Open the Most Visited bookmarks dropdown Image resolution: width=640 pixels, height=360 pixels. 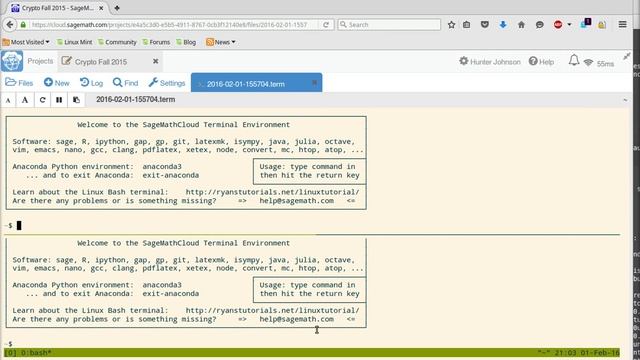click(x=26, y=42)
